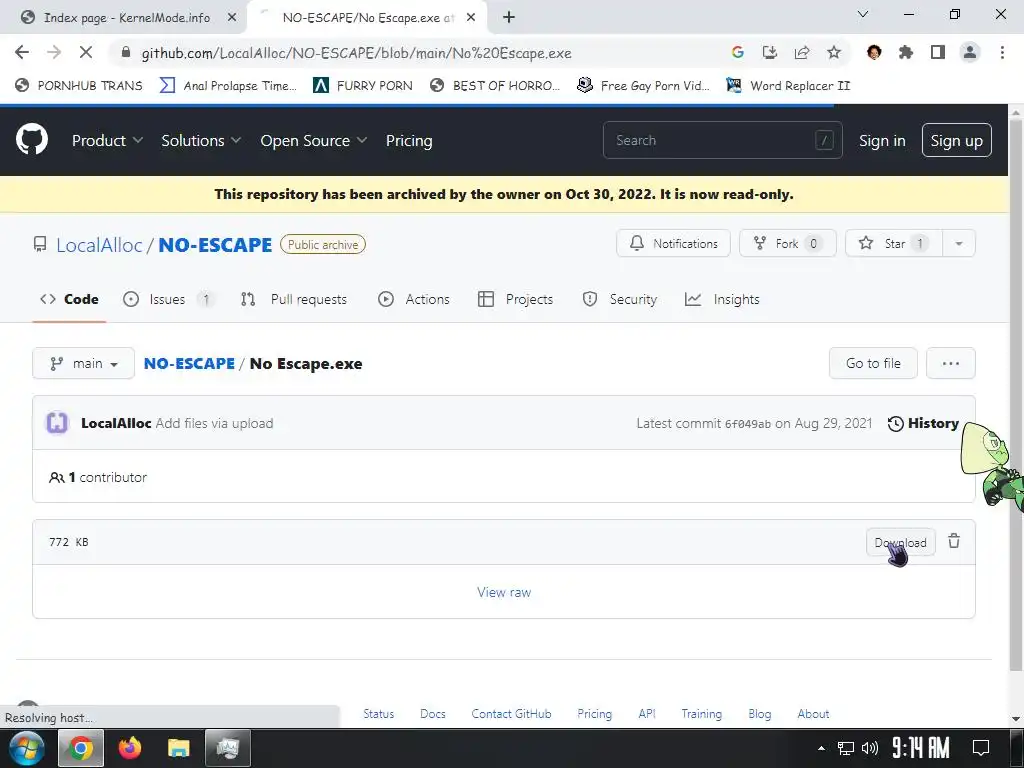
Task: Fork the repository with Fork button
Action: [788, 244]
